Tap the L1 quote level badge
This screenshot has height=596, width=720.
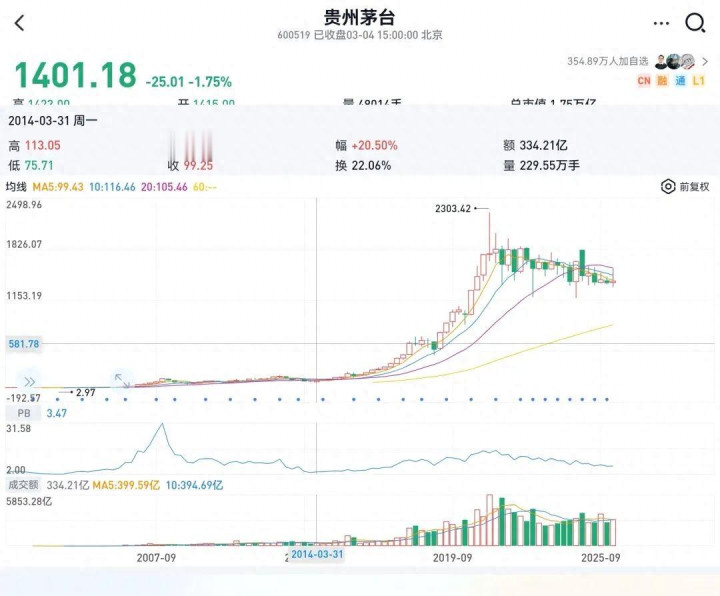698,81
